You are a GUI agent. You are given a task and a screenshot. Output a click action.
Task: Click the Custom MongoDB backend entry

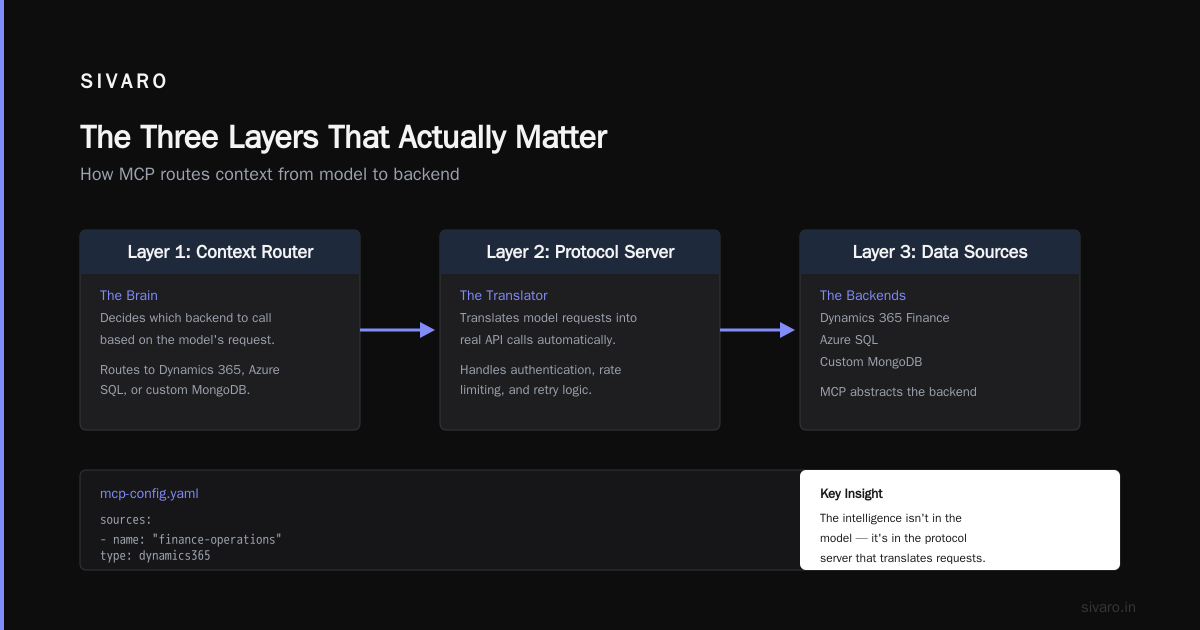(x=871, y=362)
